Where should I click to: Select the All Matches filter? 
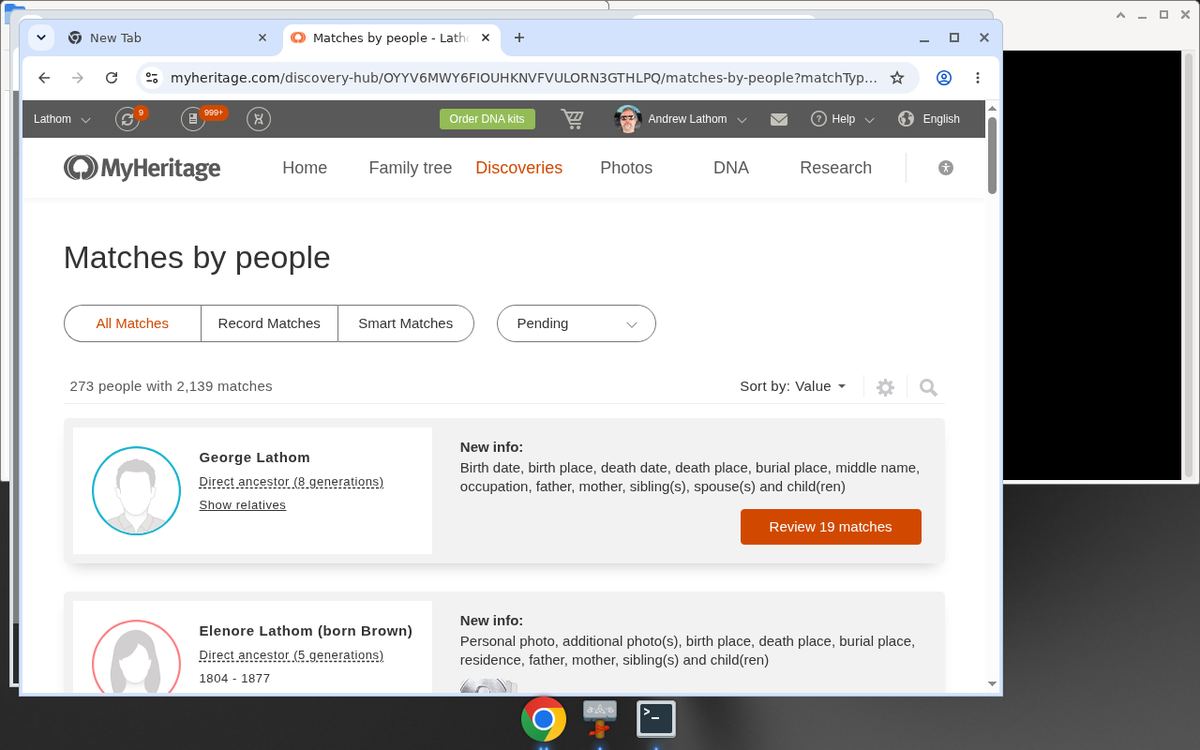(x=132, y=323)
